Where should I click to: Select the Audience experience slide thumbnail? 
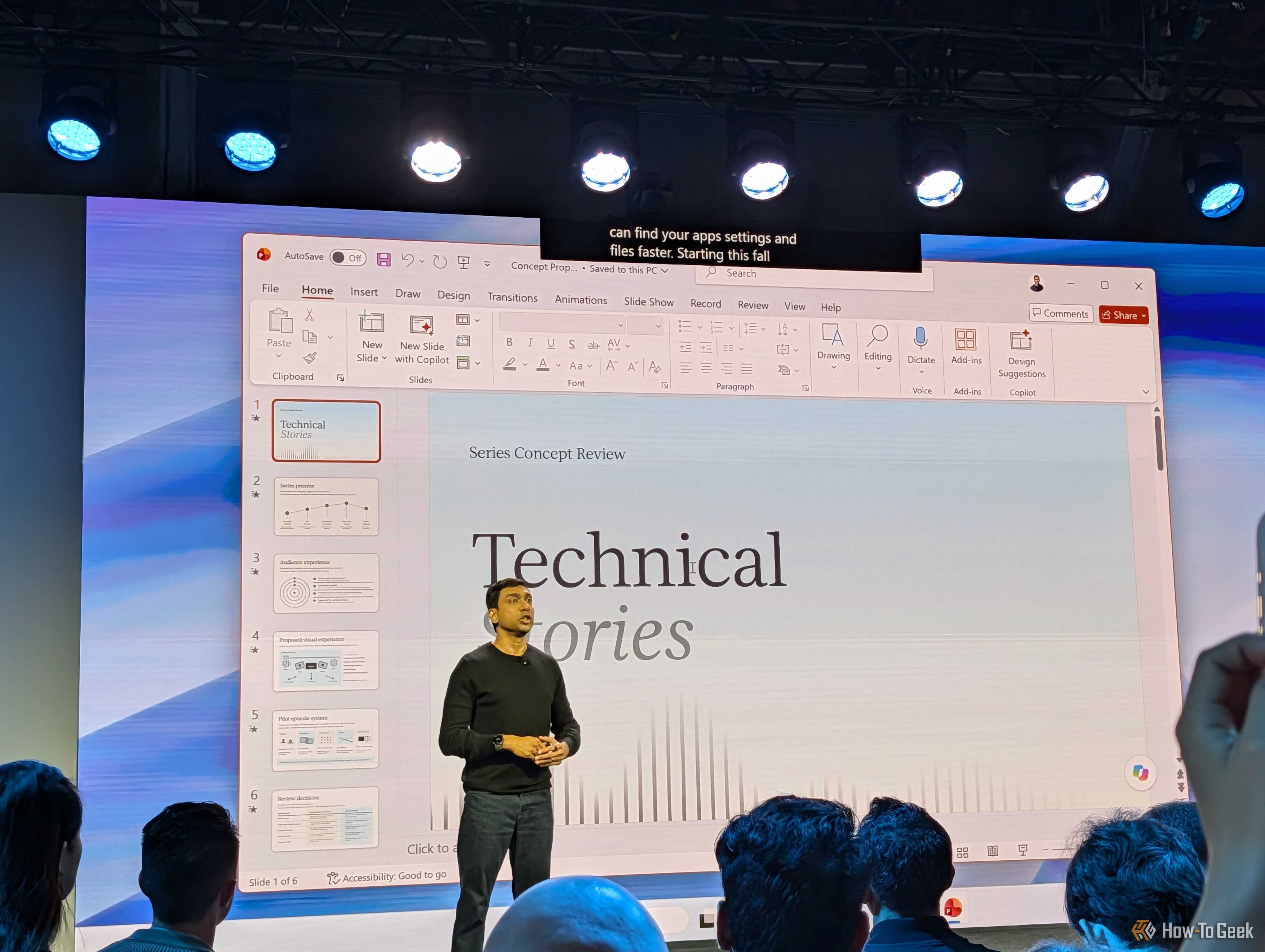(x=326, y=584)
